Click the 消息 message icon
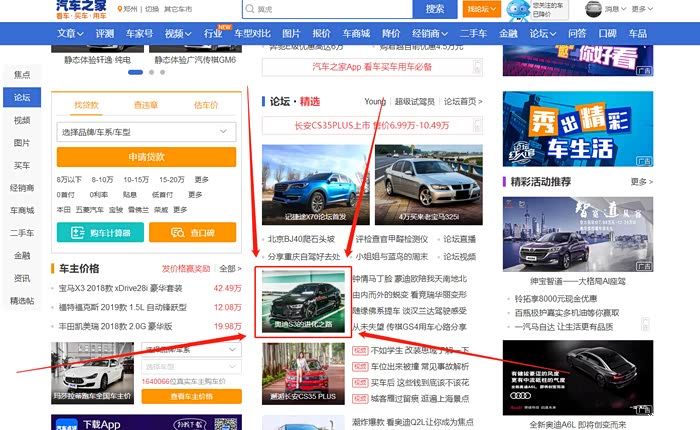The image size is (700, 430). [609, 9]
